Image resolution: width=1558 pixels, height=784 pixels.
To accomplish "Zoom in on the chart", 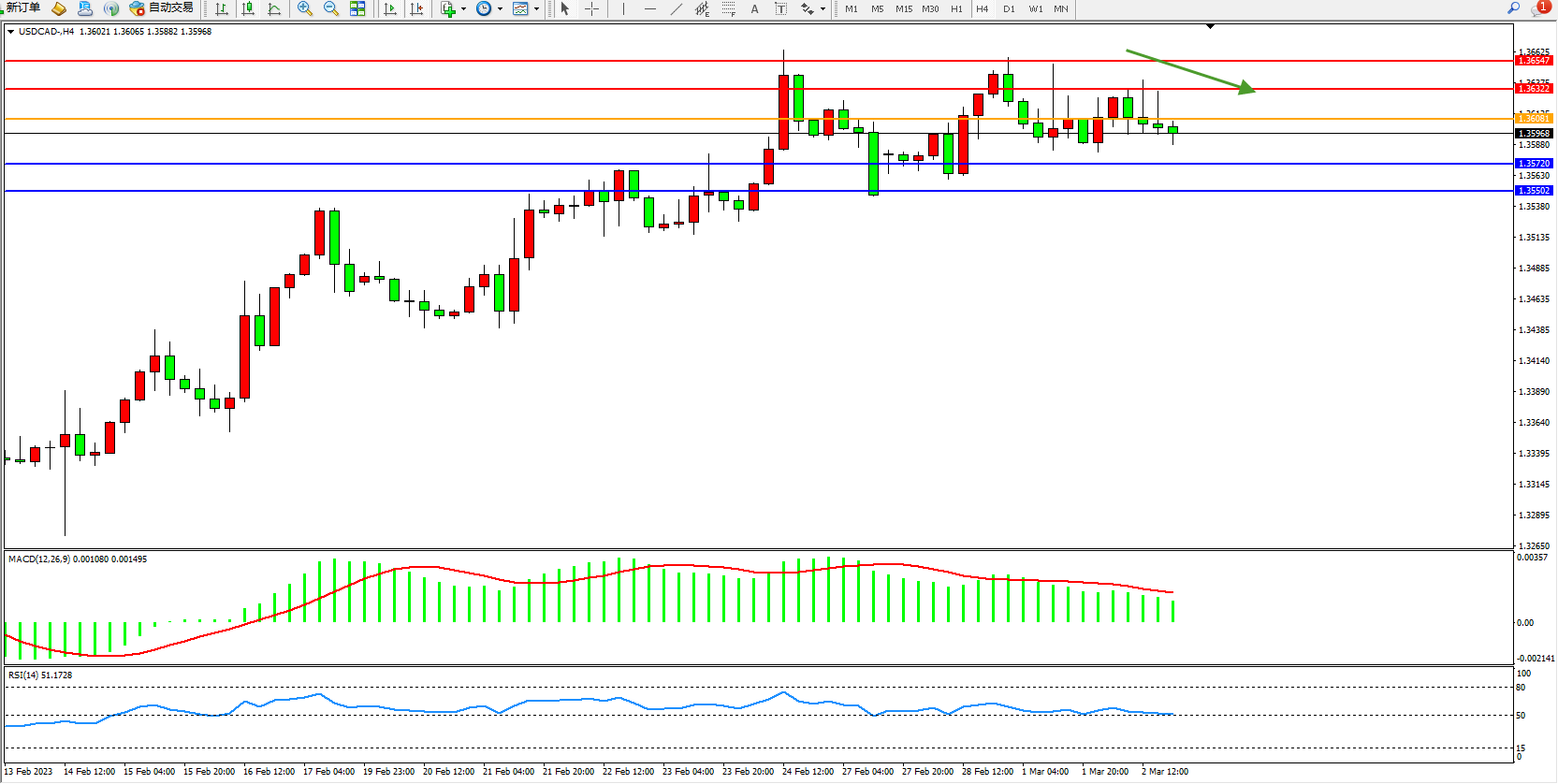I will click(x=305, y=9).
